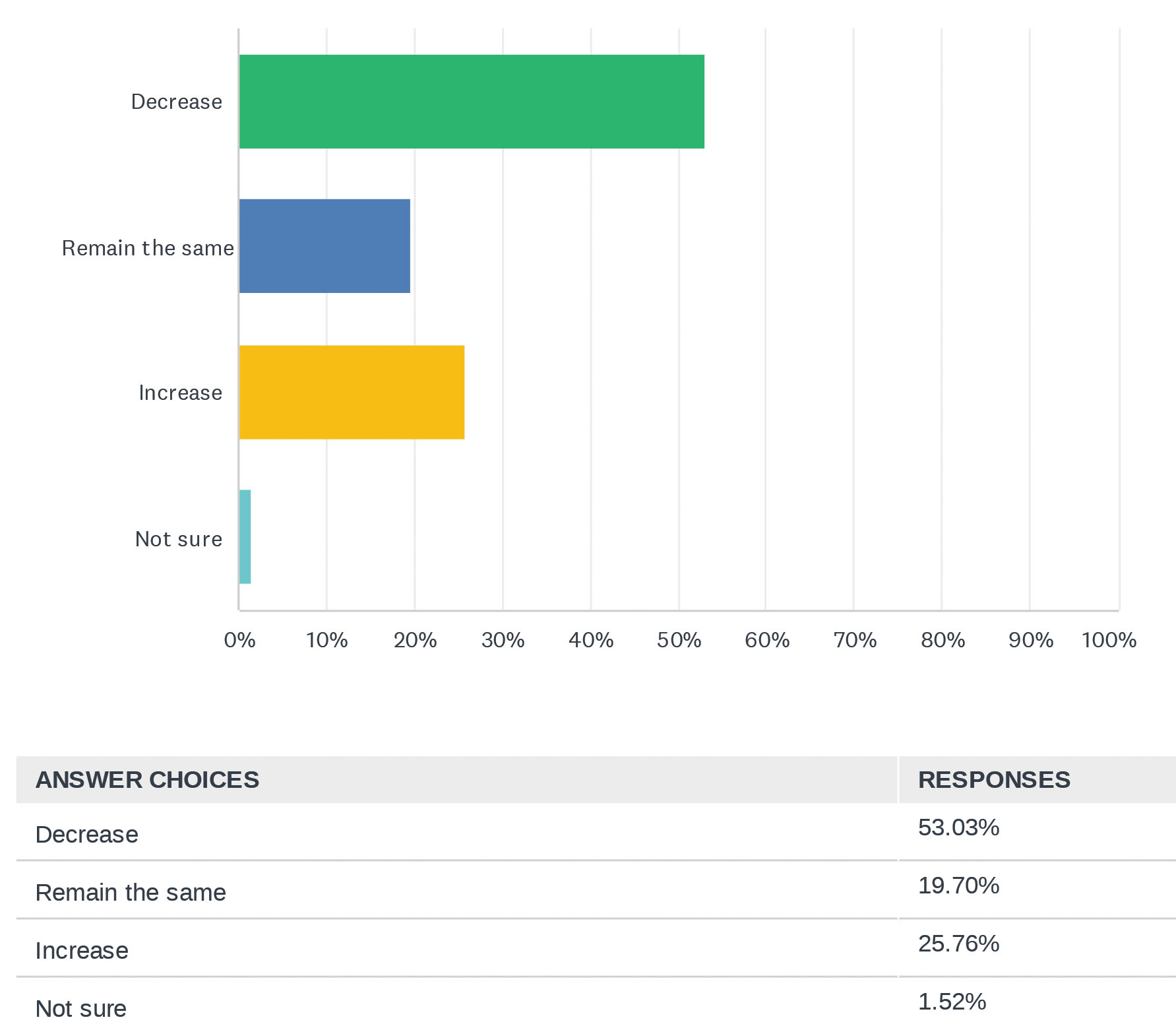Click the 100% tick on the x-axis

(1109, 640)
